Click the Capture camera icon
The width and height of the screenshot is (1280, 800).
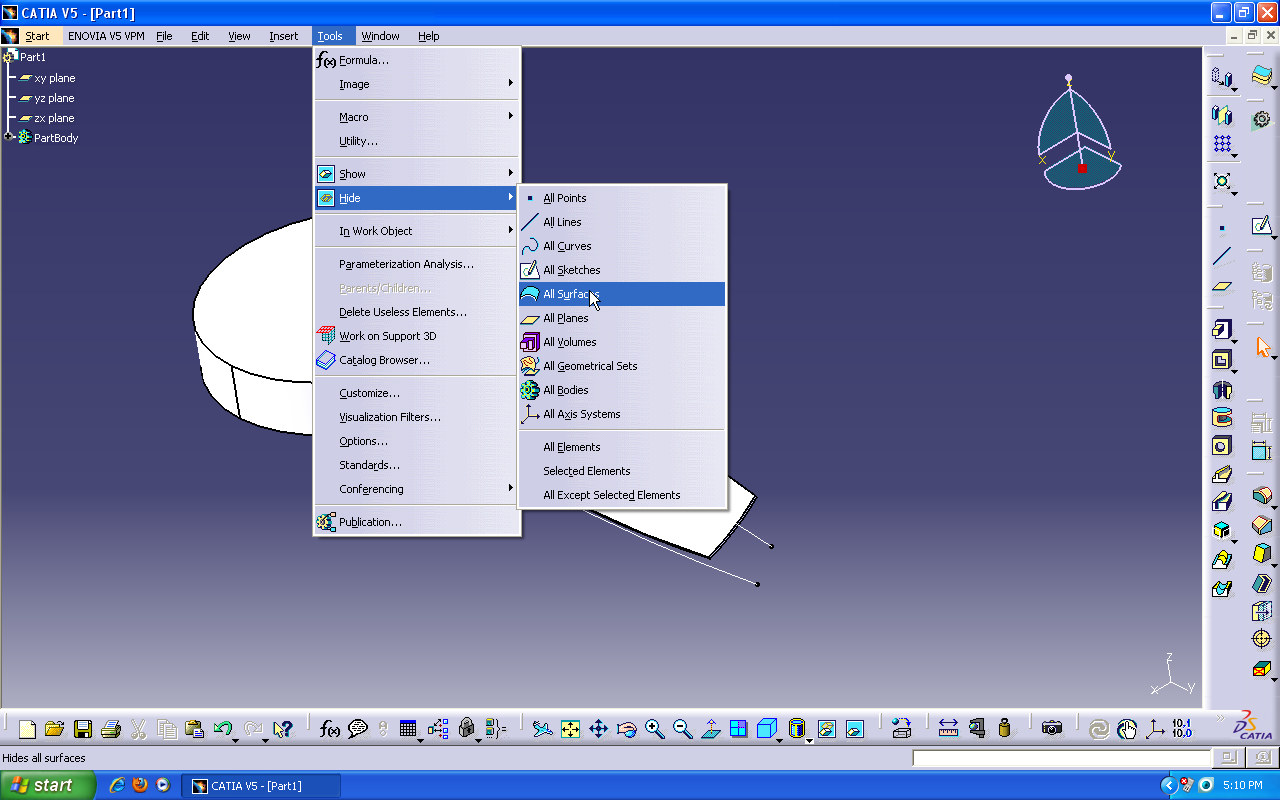pos(1051,729)
